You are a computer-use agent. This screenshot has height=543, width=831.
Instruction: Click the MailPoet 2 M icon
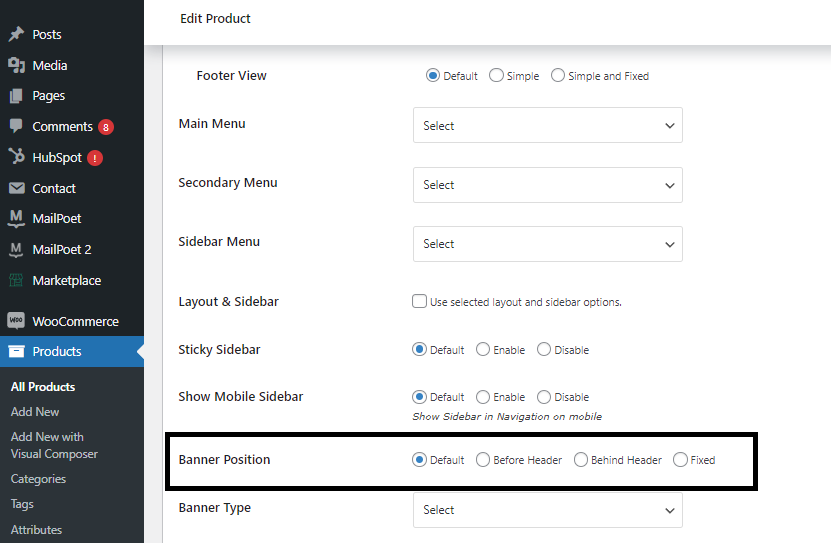16,250
